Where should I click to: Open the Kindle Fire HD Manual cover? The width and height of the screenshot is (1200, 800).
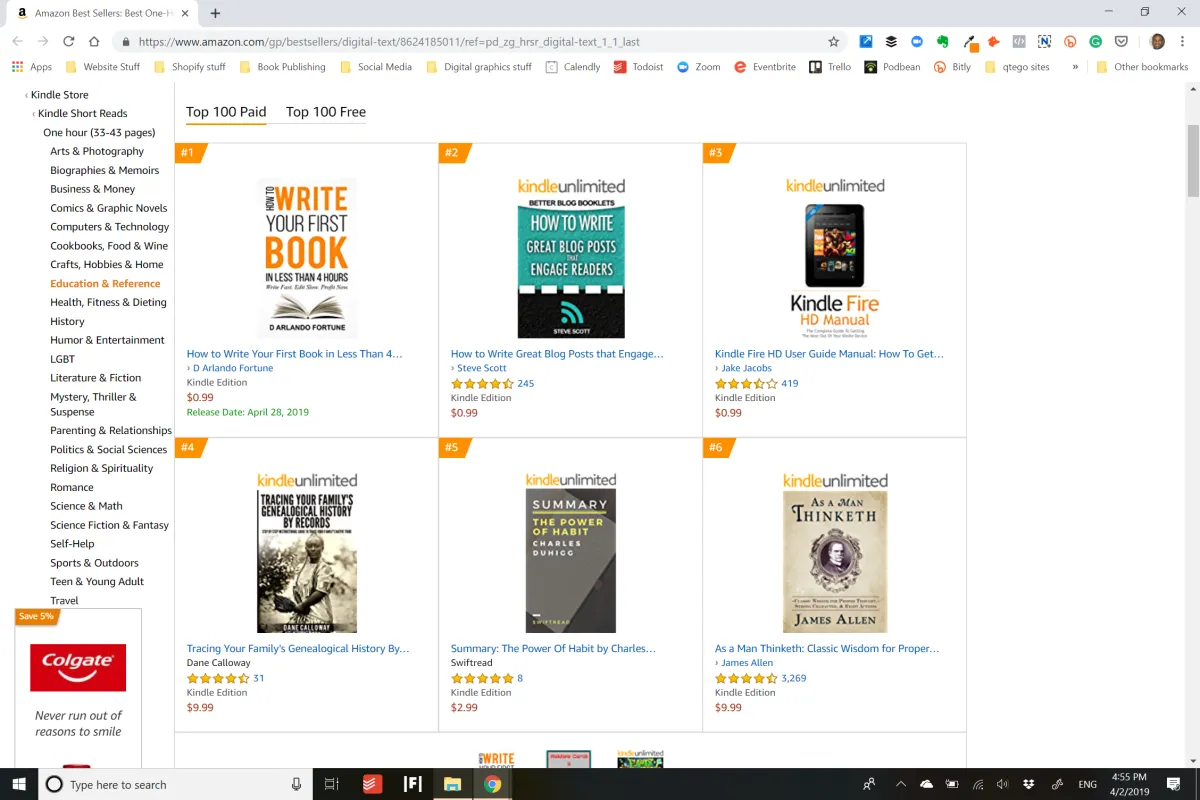coord(835,259)
